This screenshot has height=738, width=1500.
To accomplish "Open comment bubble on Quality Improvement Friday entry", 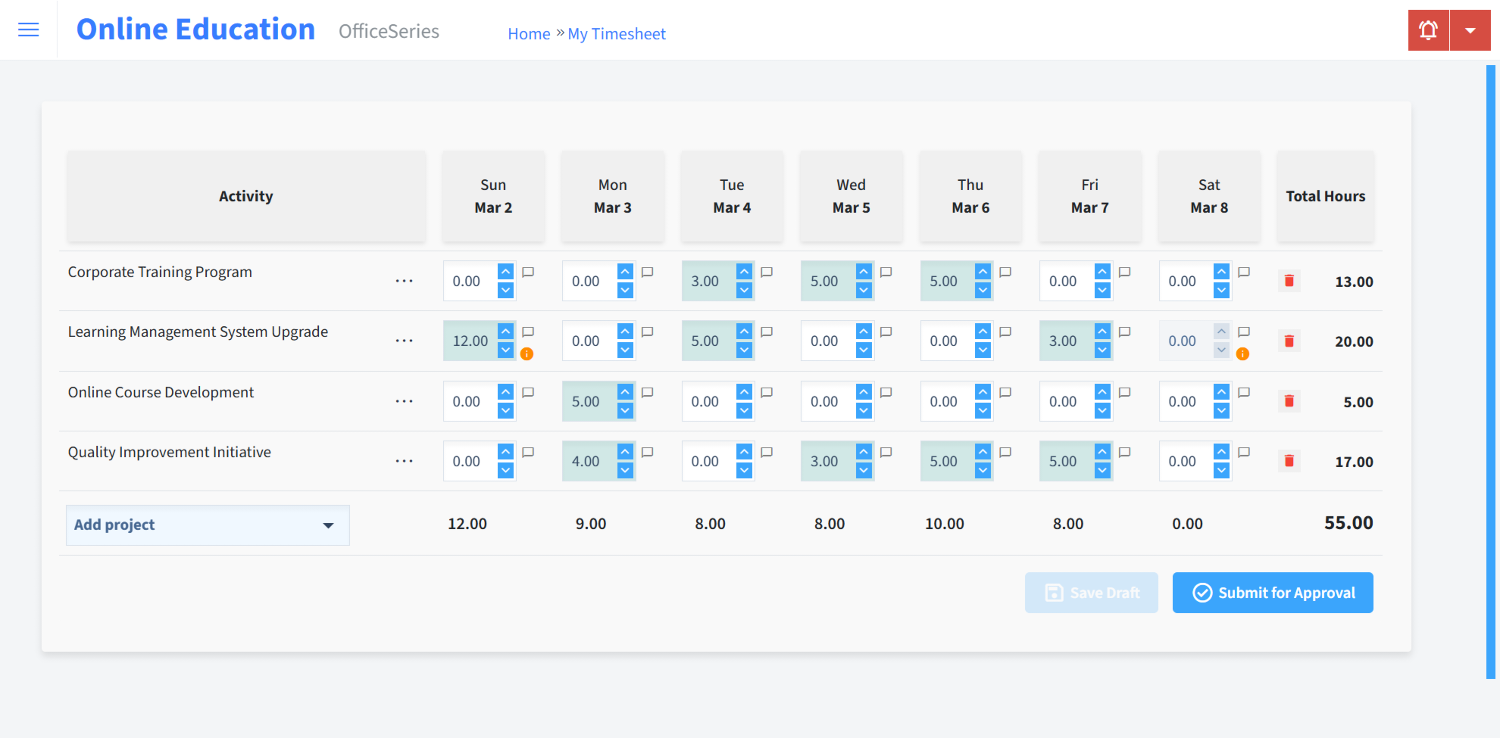I will 1124,451.
